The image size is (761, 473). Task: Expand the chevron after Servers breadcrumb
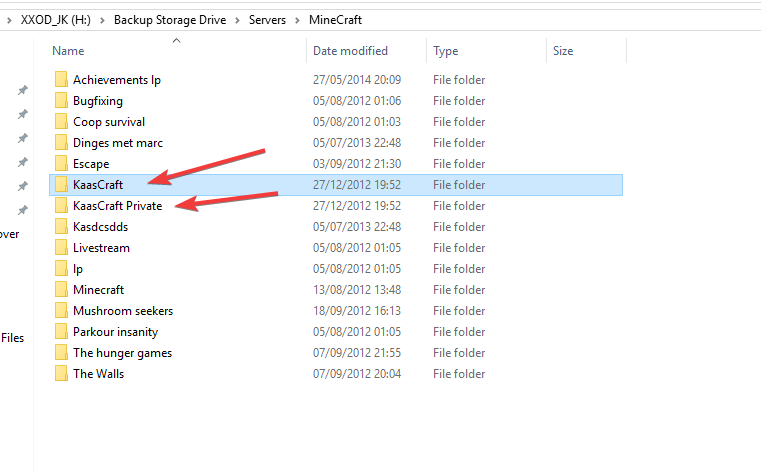295,19
